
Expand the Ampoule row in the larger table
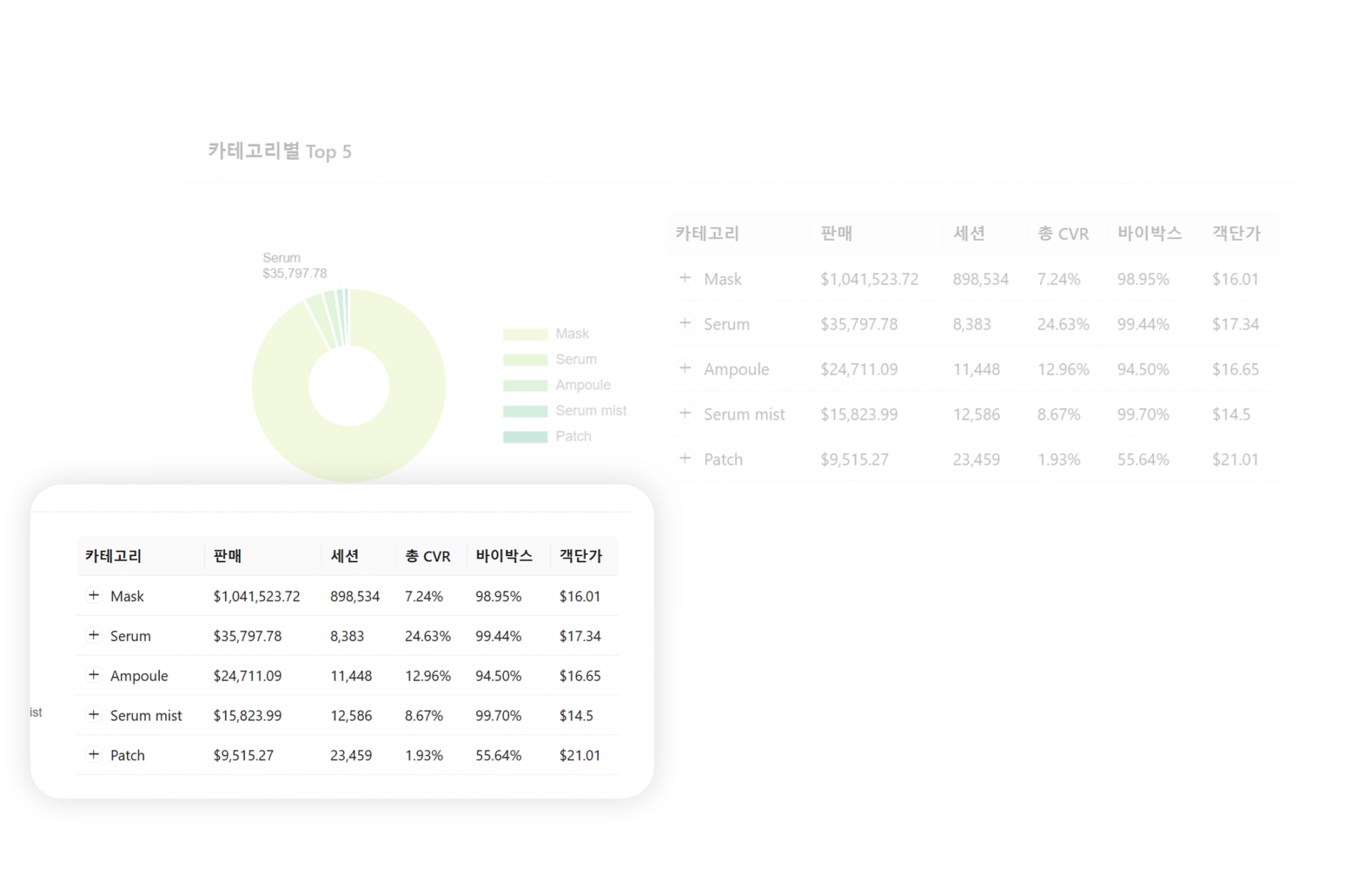[x=685, y=368]
